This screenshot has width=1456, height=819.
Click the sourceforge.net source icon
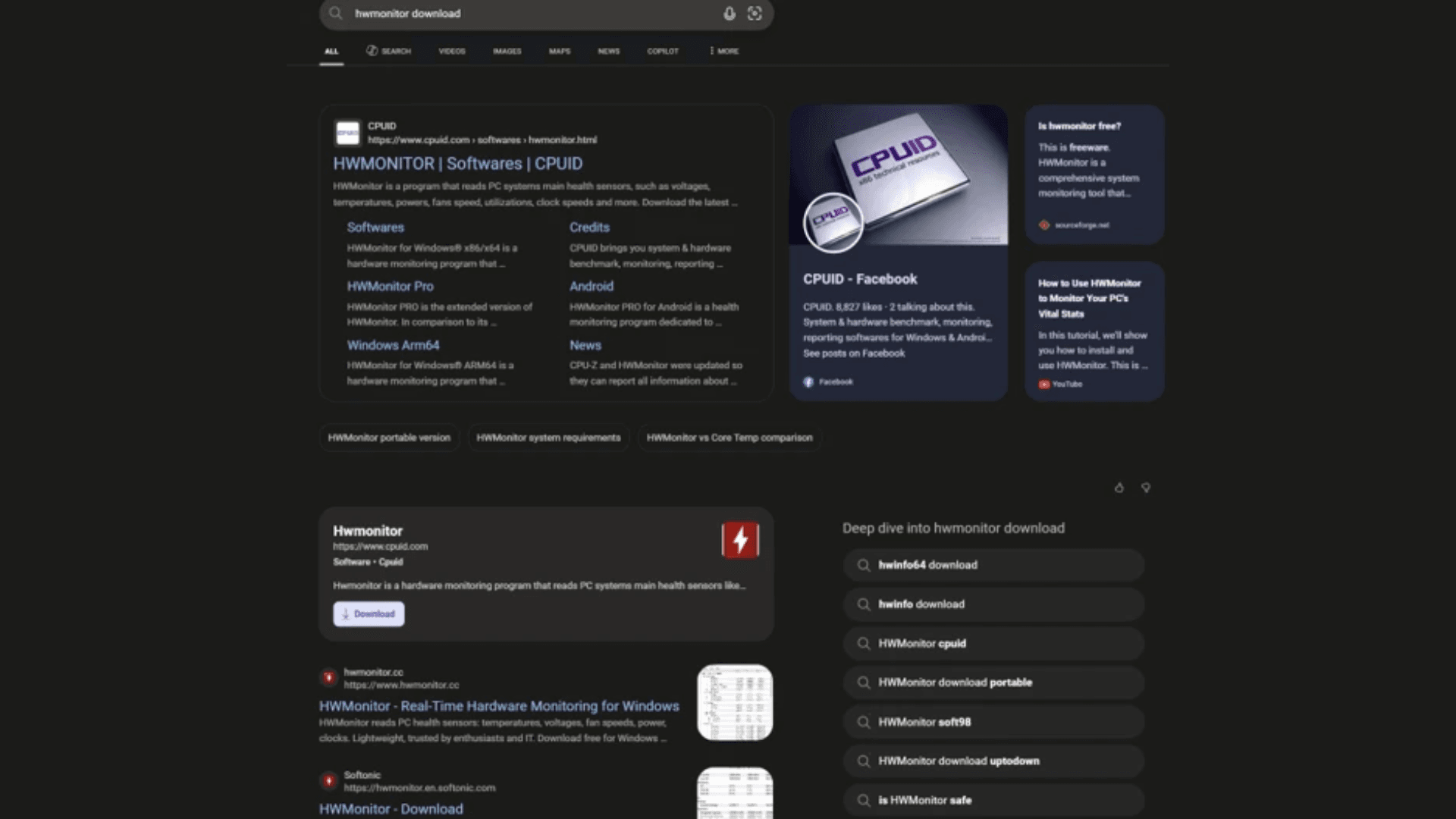click(x=1044, y=225)
